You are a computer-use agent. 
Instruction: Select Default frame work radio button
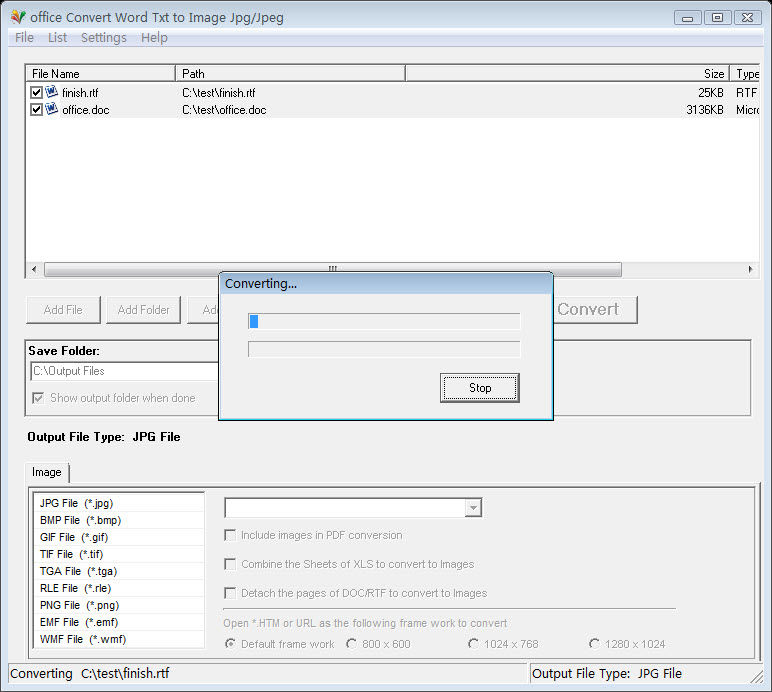(230, 644)
